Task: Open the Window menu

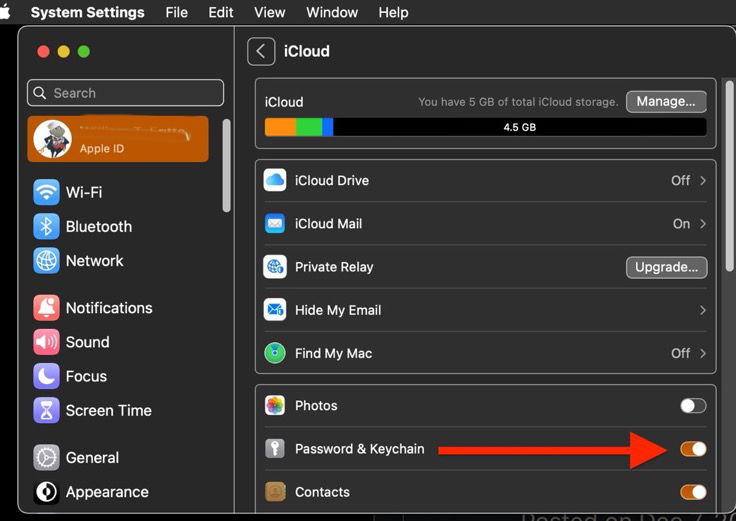Action: pos(332,12)
